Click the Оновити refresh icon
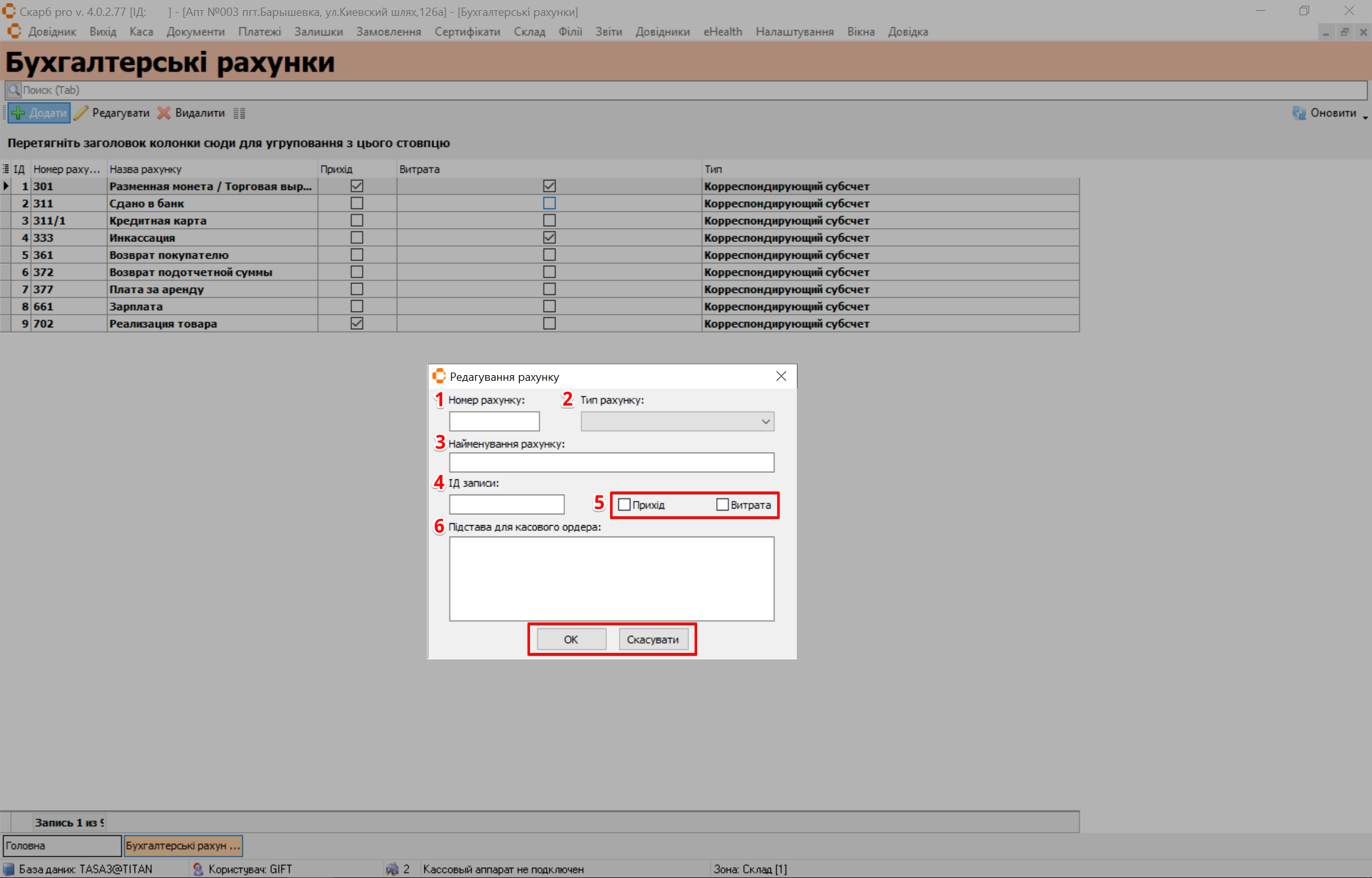1372x878 pixels. 1299,113
